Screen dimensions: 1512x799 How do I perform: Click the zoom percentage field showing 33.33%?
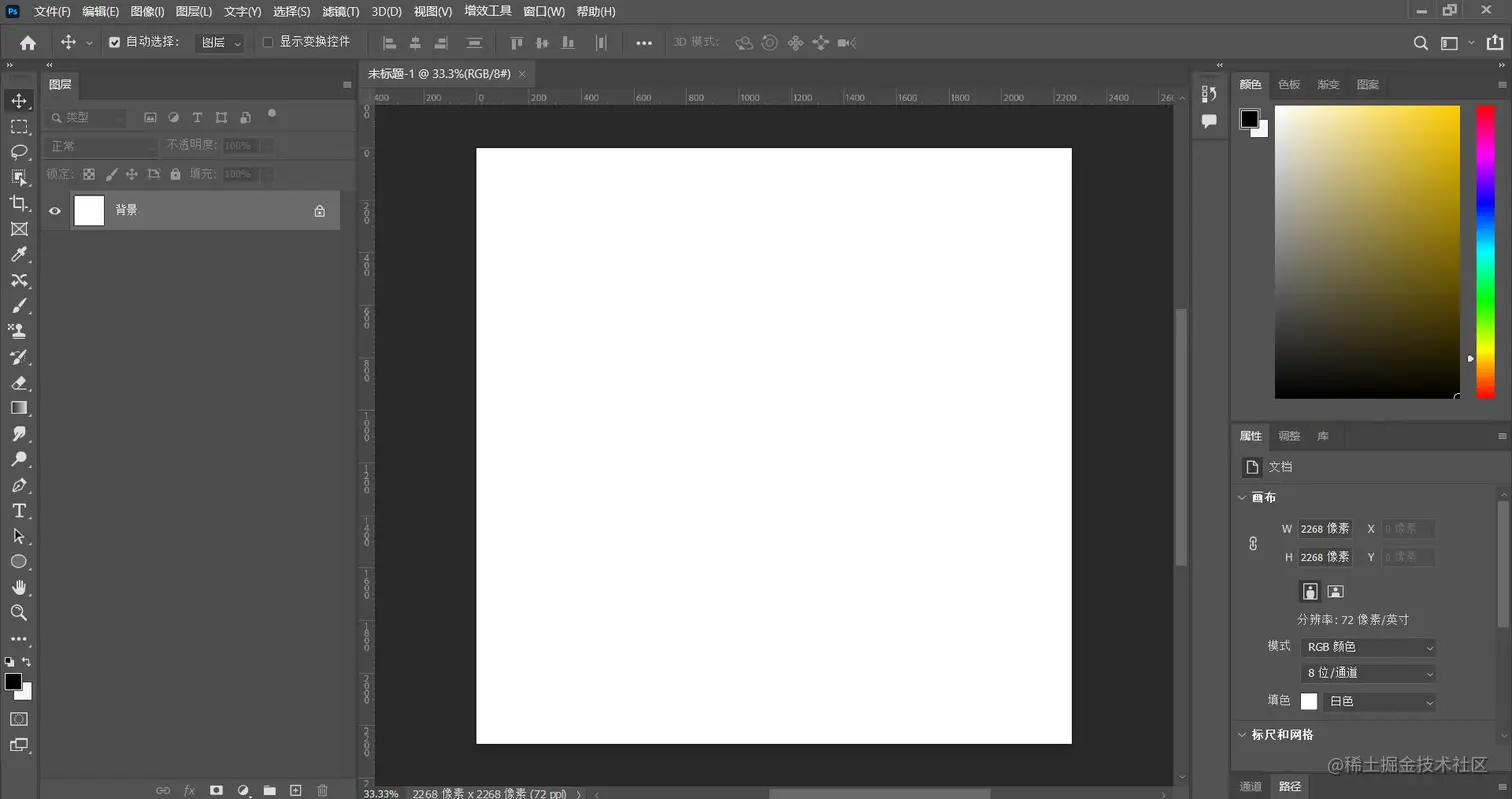coord(380,792)
